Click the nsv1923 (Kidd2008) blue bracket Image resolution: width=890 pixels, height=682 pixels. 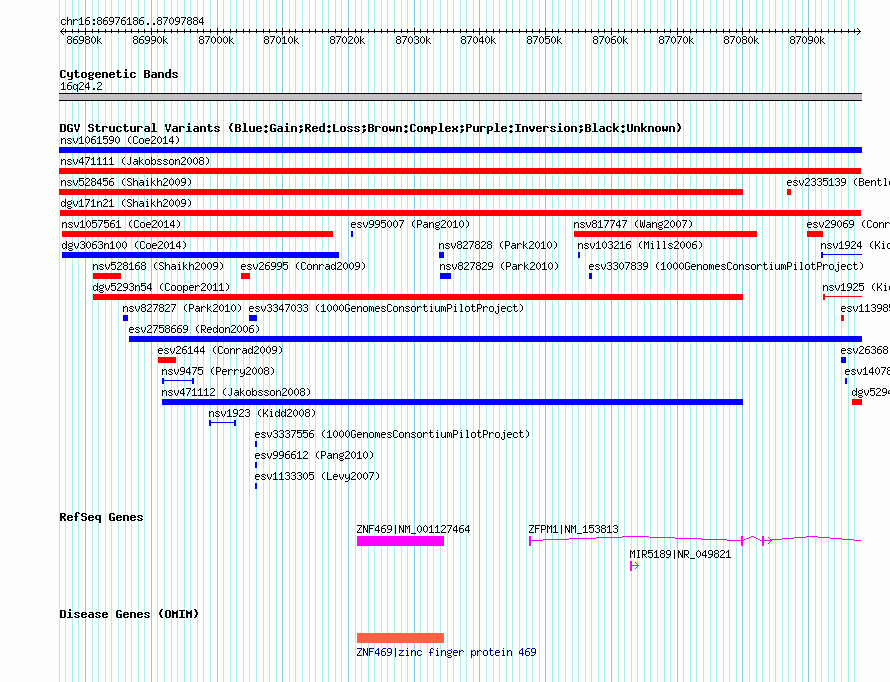[x=222, y=423]
